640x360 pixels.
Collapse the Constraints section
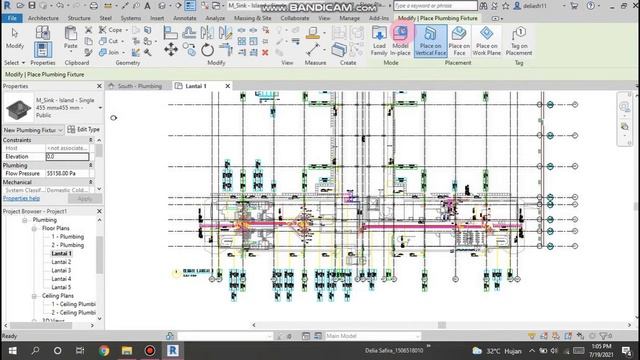tap(91, 140)
